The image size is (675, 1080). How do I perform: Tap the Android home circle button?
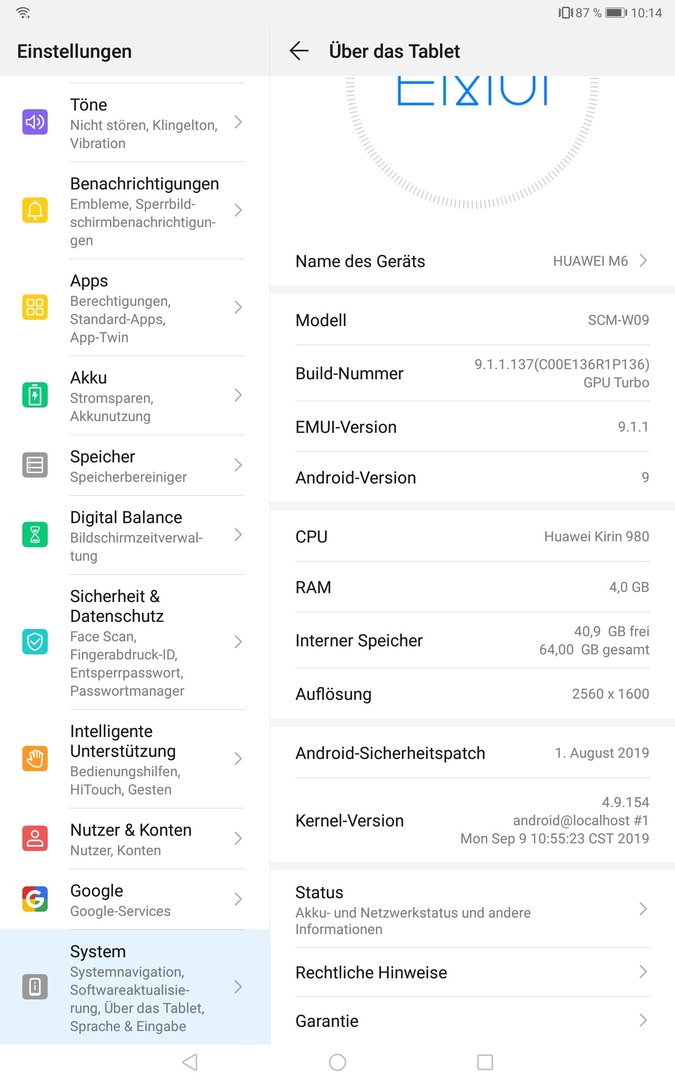coord(338,1062)
